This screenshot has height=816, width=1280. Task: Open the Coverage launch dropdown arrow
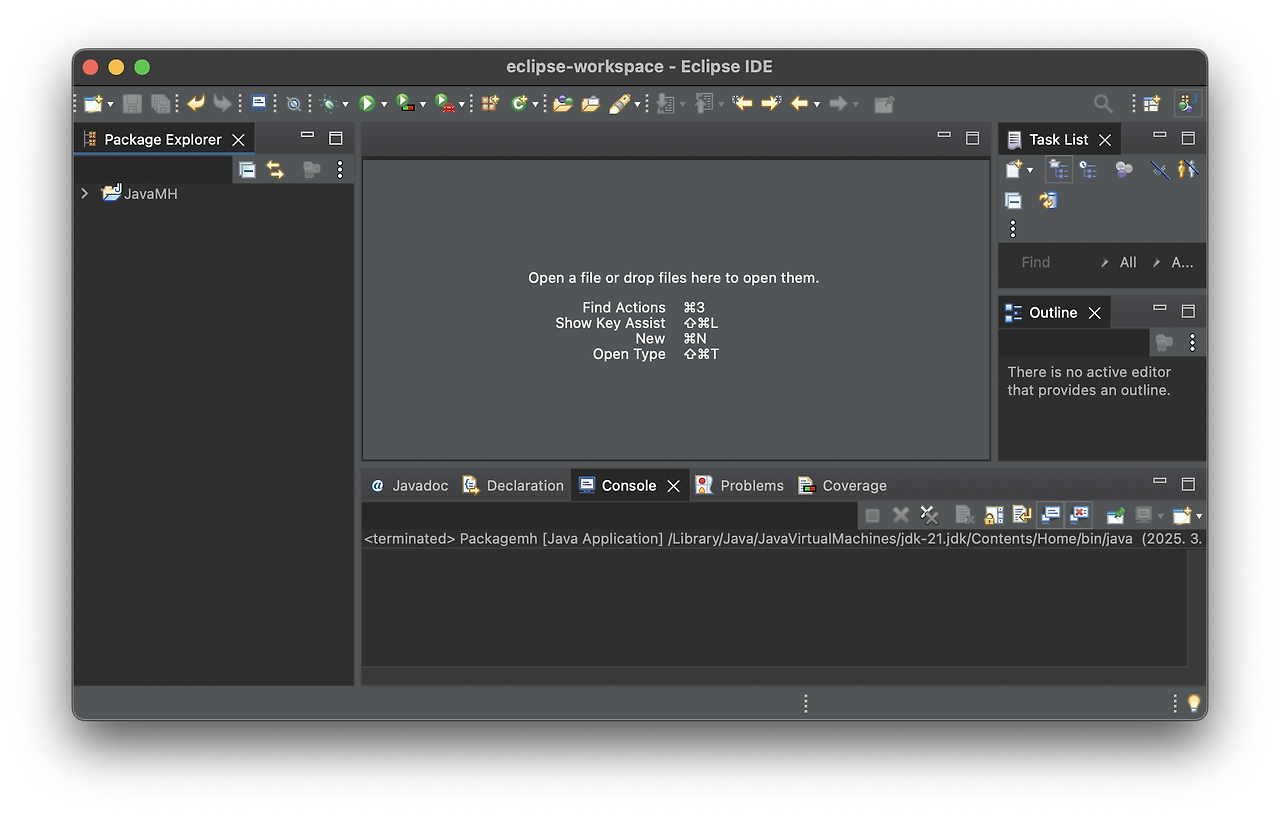coord(422,104)
